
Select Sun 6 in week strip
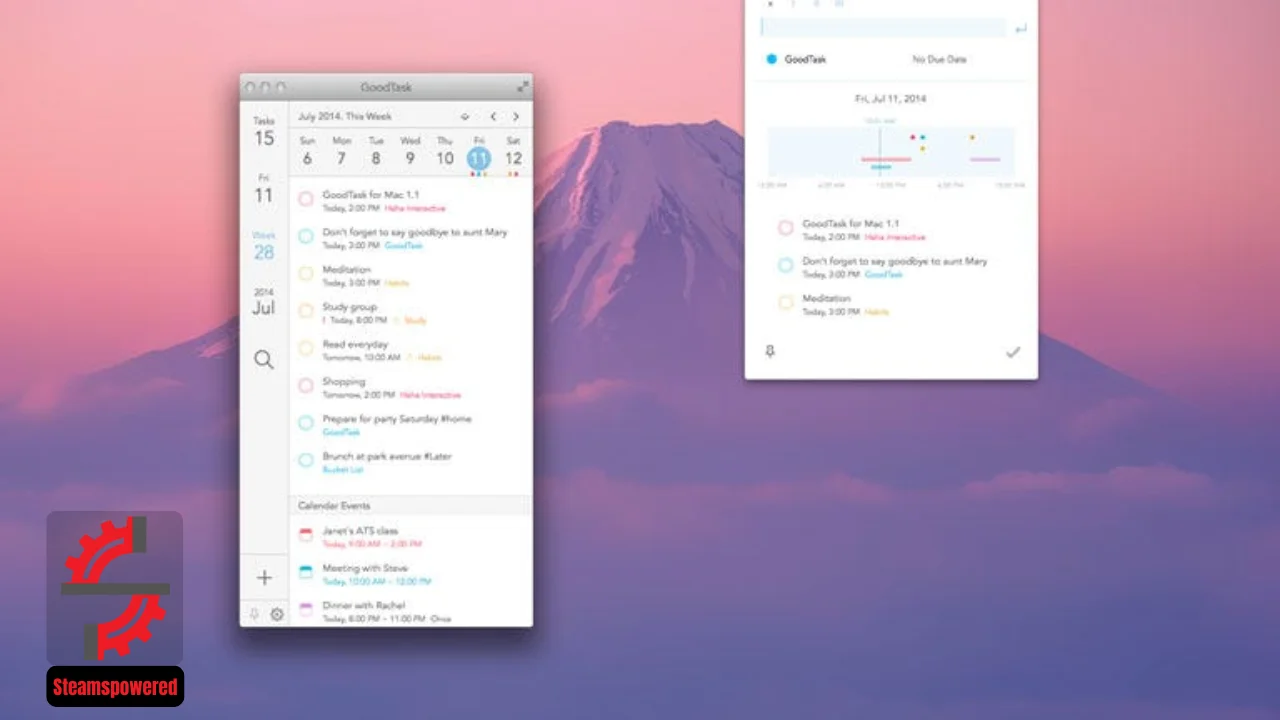(x=307, y=152)
